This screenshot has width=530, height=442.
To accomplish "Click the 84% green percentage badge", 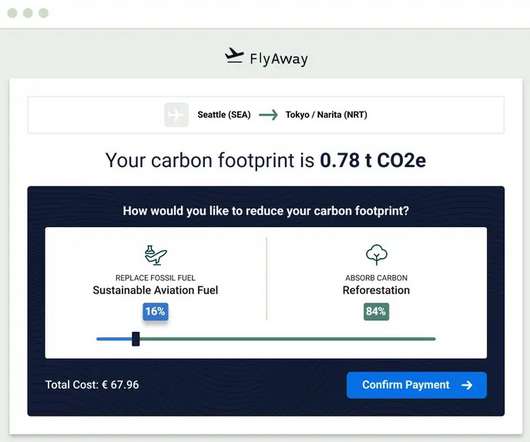I will click(x=376, y=311).
